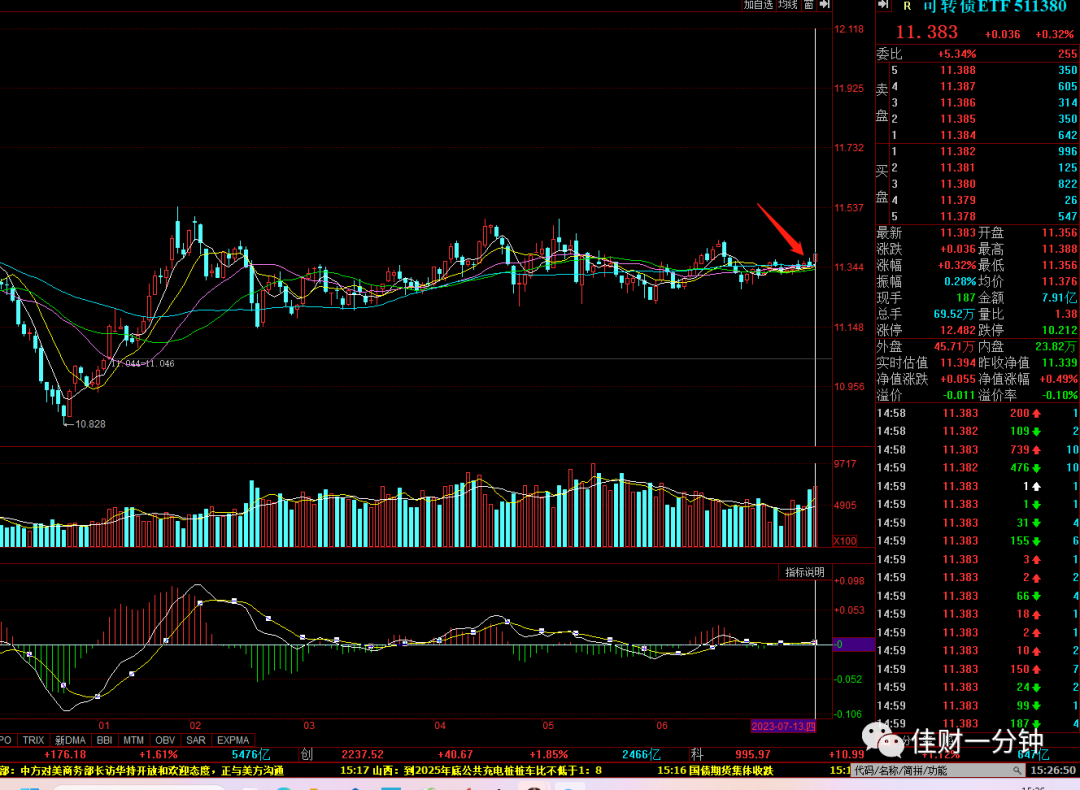Image resolution: width=1080 pixels, height=790 pixels.
Task: Click the 加自选 add-to-watchlist button
Action: pyautogui.click(x=758, y=5)
